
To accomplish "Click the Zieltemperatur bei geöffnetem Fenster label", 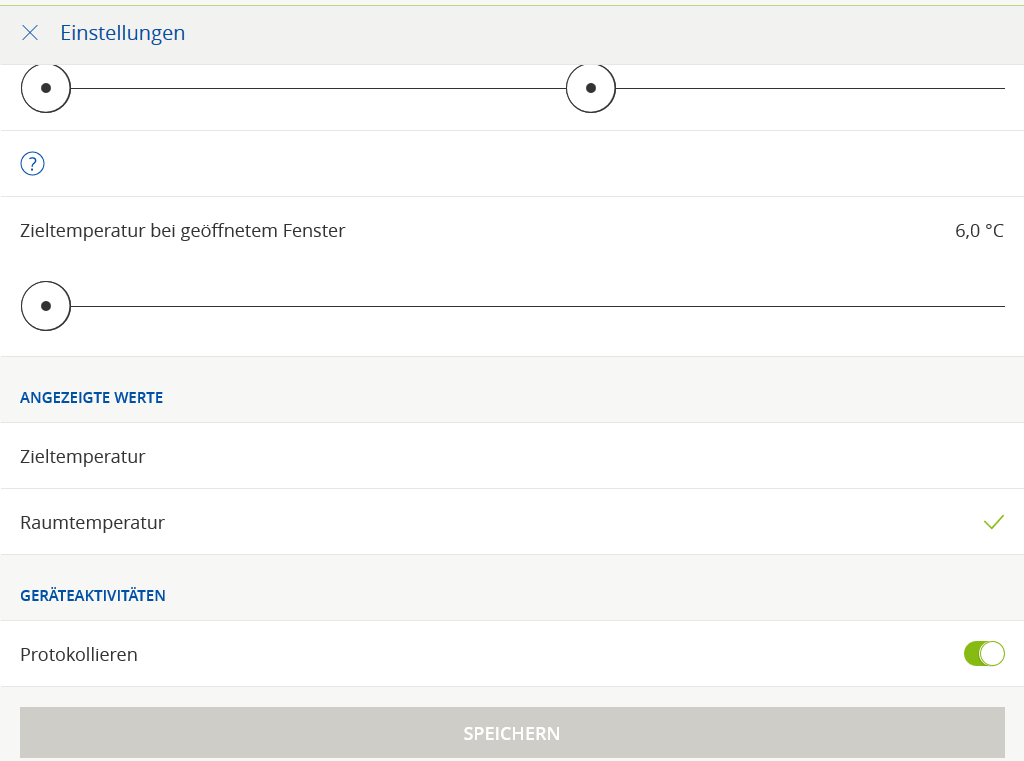I will point(182,231).
